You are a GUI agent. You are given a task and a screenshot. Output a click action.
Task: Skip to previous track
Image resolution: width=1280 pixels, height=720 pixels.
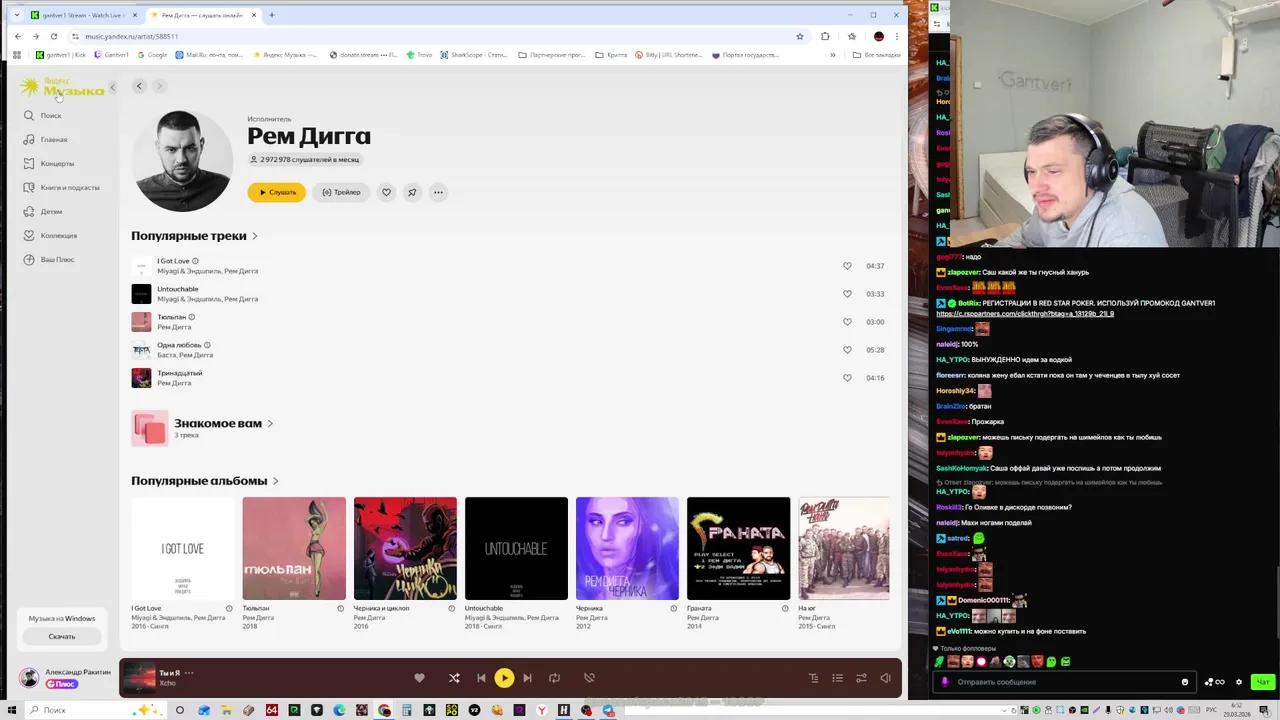pyautogui.click(x=481, y=678)
